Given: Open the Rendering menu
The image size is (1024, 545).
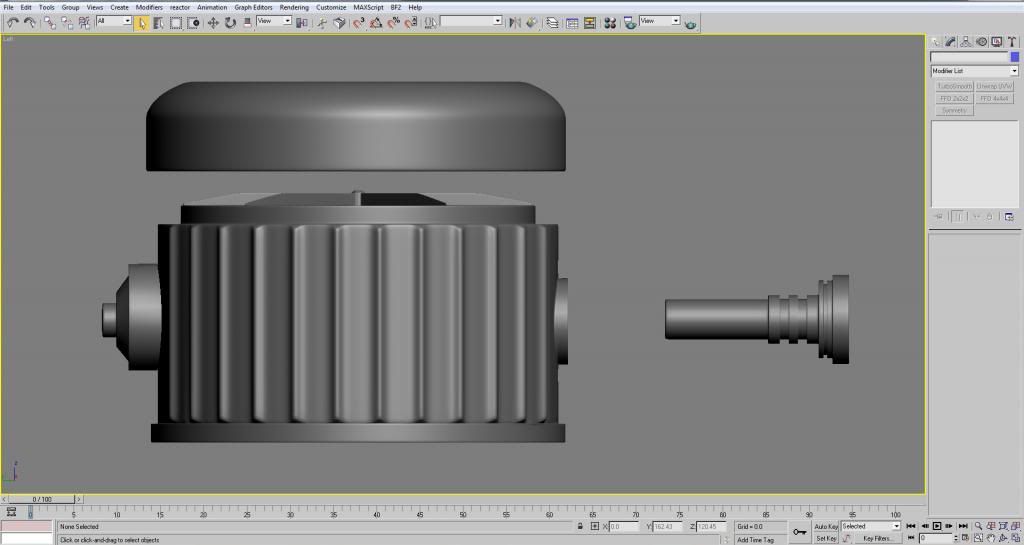Looking at the screenshot, I should tap(294, 7).
